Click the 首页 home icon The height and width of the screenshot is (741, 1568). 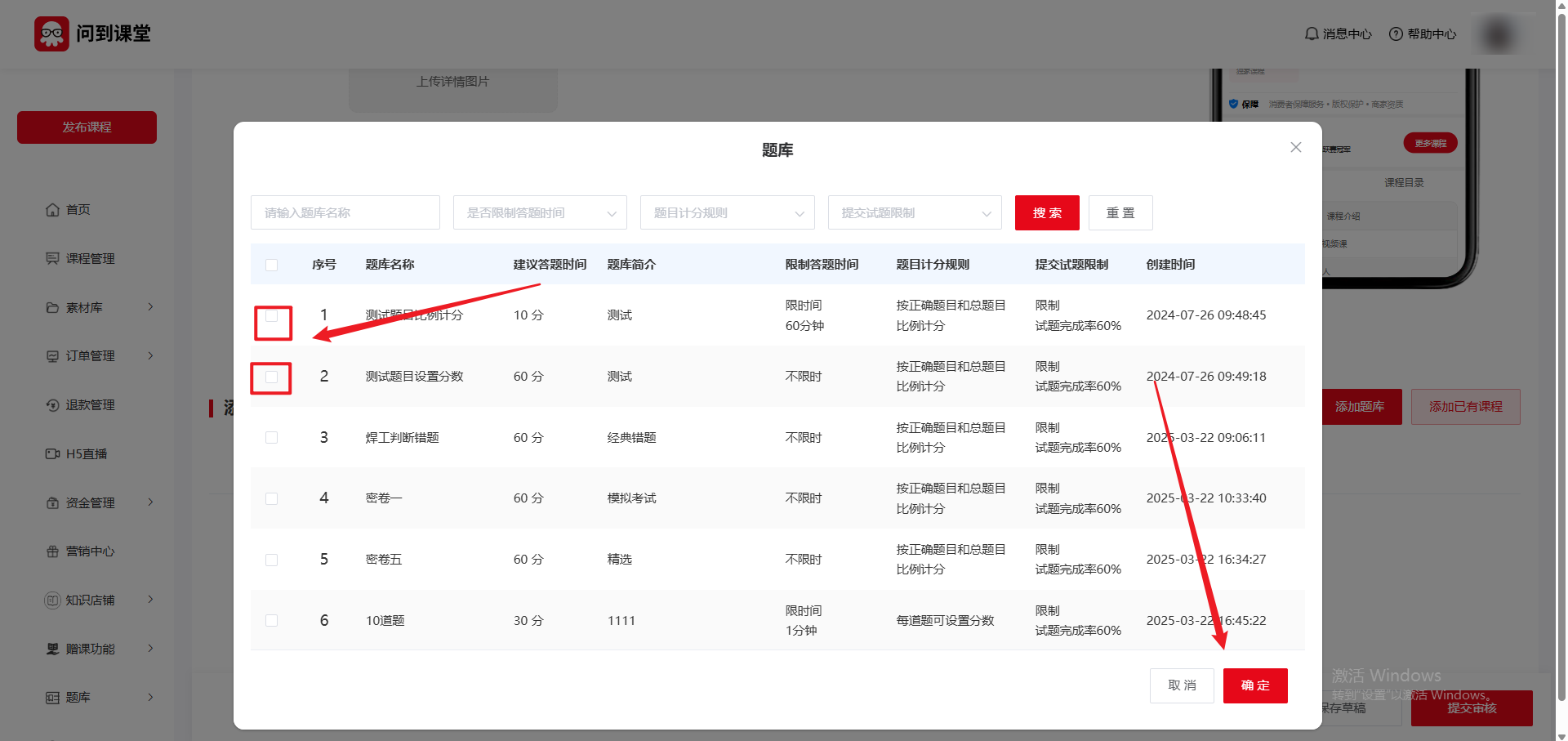(x=52, y=210)
